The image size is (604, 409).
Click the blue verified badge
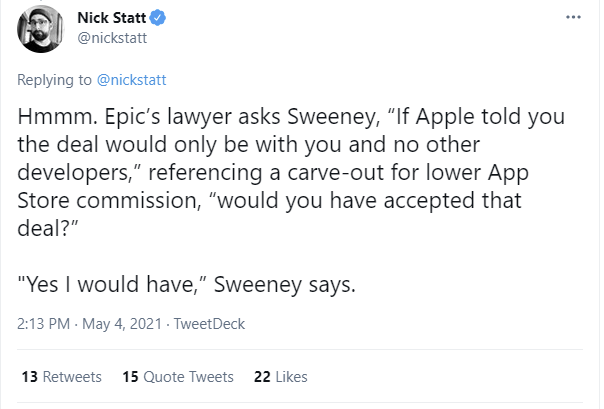coord(157,18)
